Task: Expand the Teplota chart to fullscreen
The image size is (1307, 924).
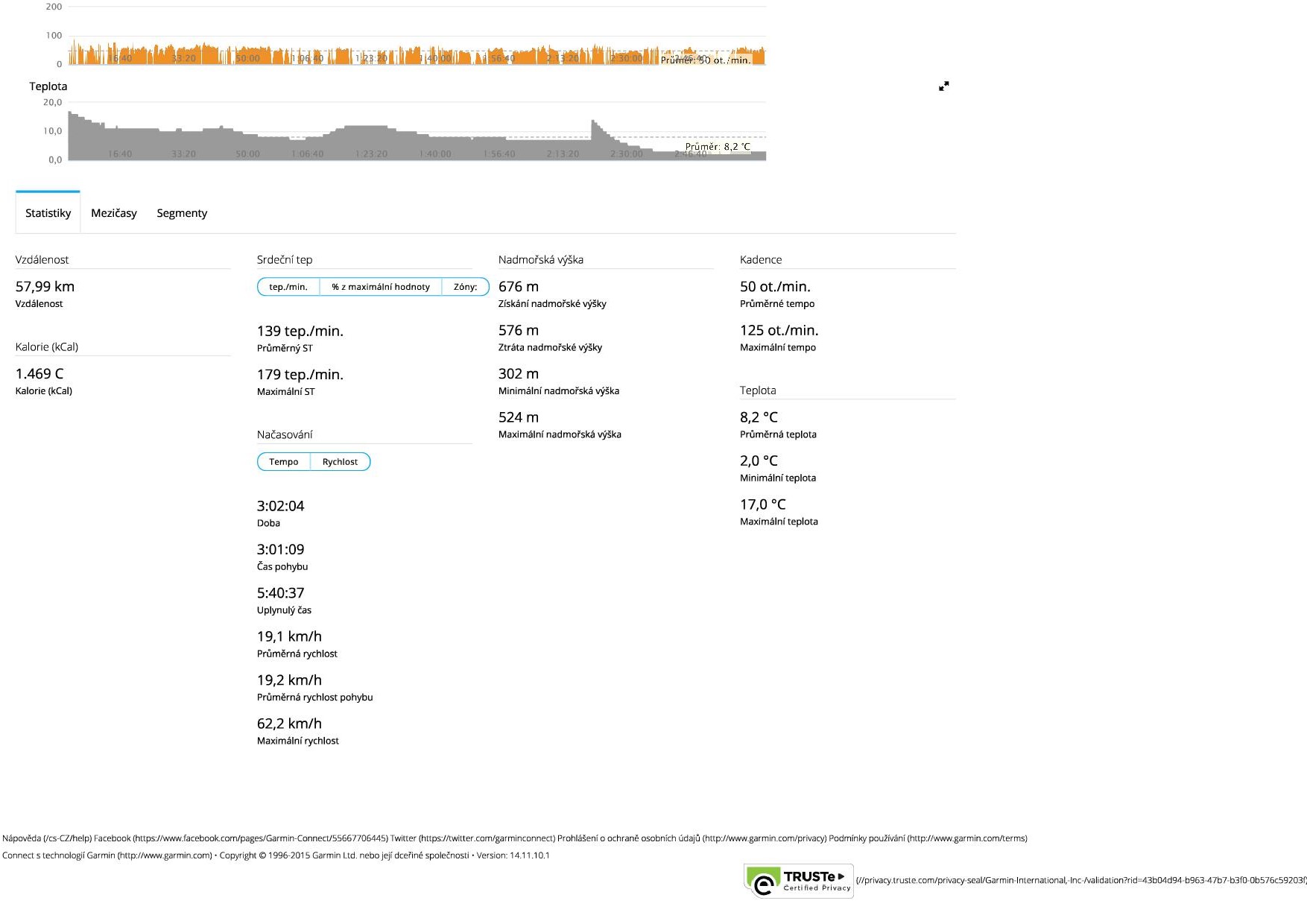Action: (x=943, y=86)
